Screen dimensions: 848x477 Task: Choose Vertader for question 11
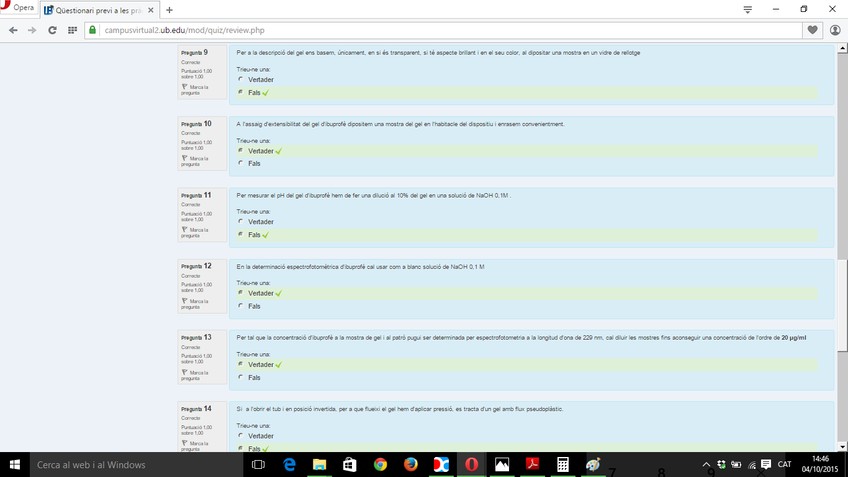coord(241,222)
